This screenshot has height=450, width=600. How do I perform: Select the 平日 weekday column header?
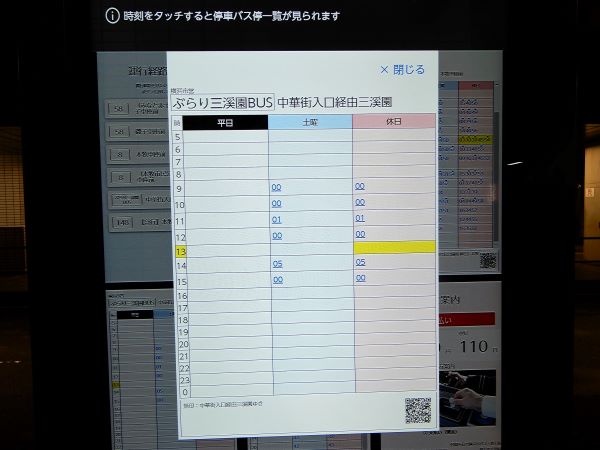tap(225, 122)
